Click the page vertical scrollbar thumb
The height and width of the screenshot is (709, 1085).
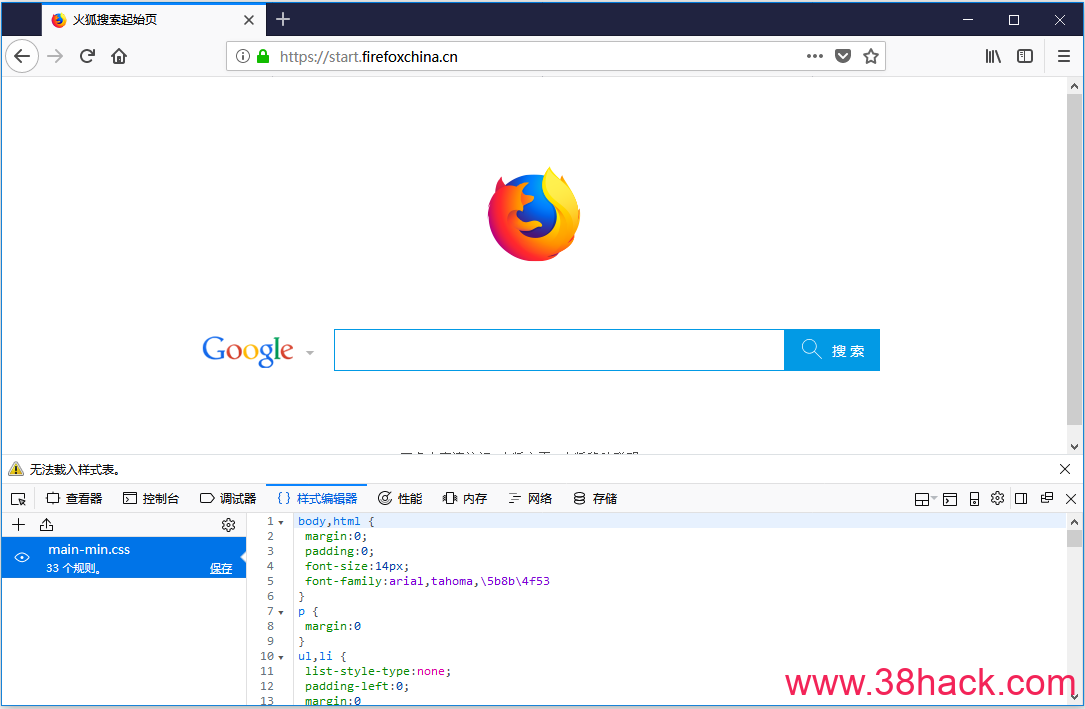1074,259
